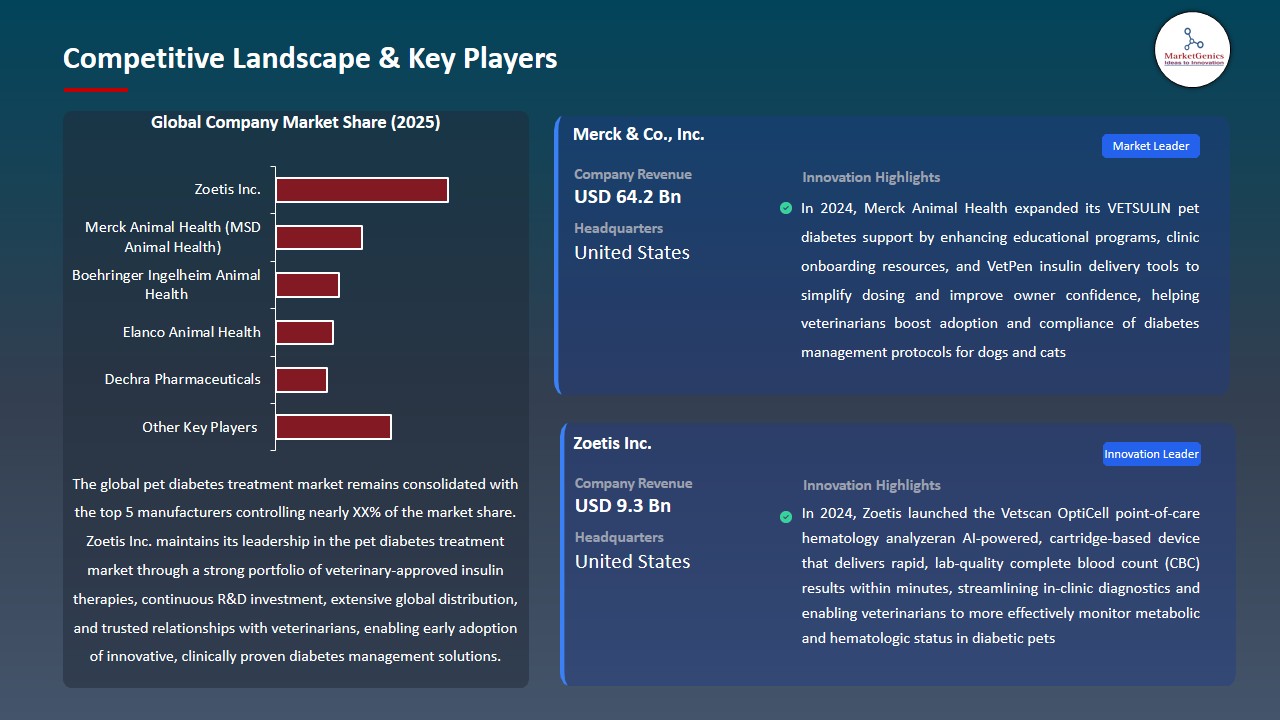Select the Other Key Players bar
Image resolution: width=1280 pixels, height=720 pixels.
334,427
